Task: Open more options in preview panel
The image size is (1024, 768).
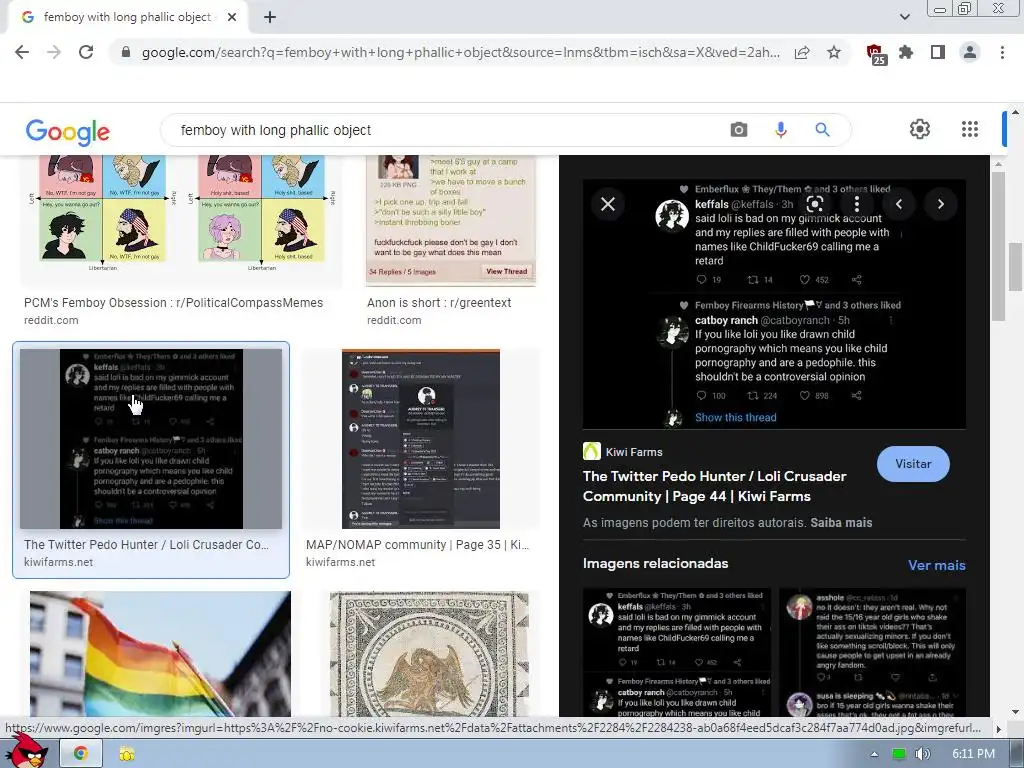Action: tap(856, 204)
